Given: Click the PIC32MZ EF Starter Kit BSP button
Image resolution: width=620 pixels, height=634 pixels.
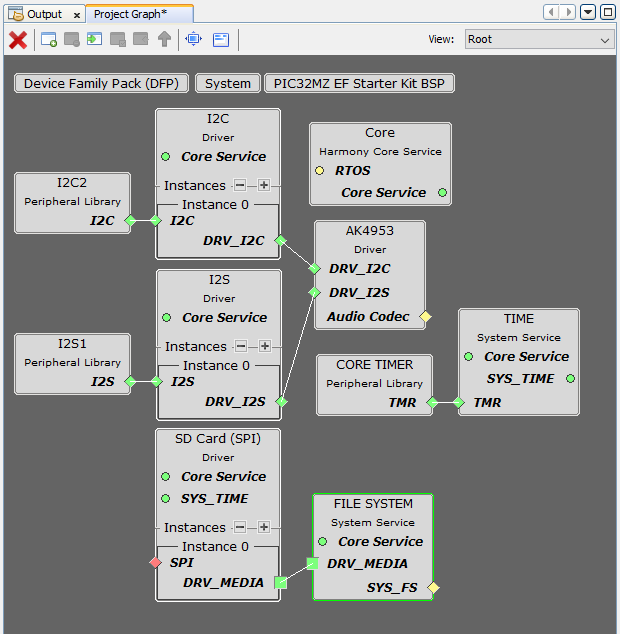Looking at the screenshot, I should click(359, 83).
